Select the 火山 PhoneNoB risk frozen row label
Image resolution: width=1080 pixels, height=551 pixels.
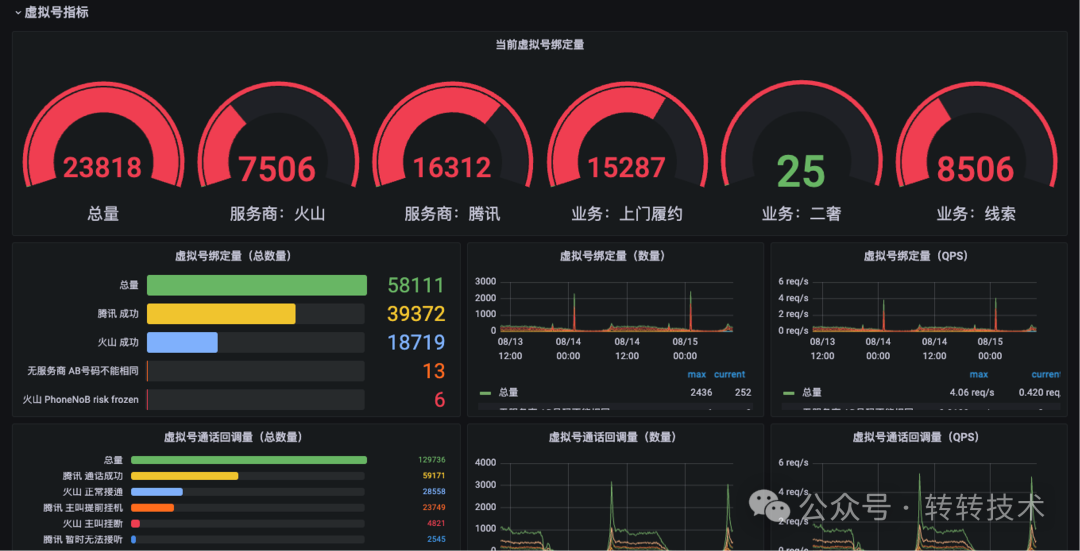81,399
